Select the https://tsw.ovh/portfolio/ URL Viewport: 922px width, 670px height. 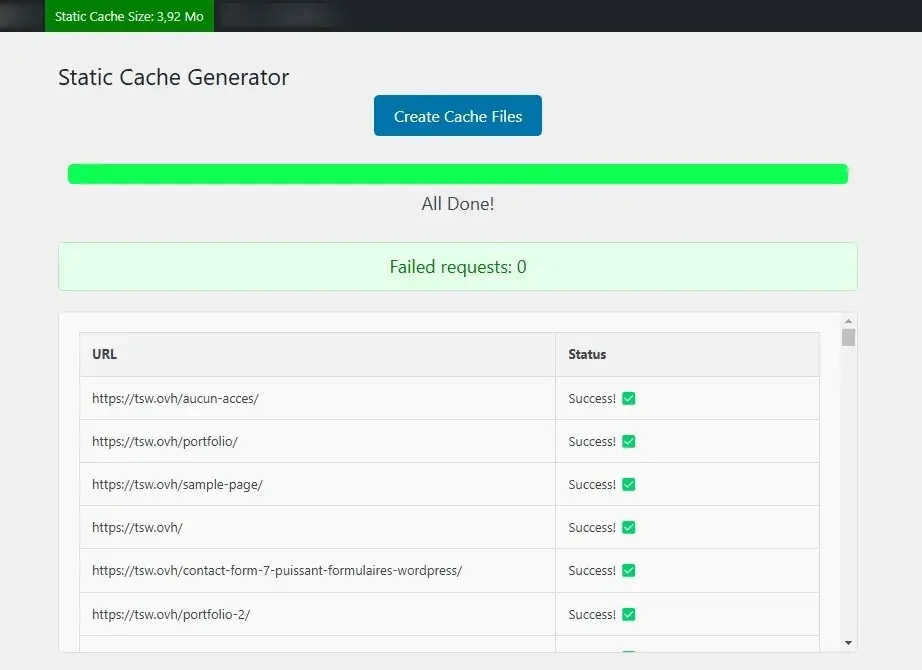click(164, 441)
